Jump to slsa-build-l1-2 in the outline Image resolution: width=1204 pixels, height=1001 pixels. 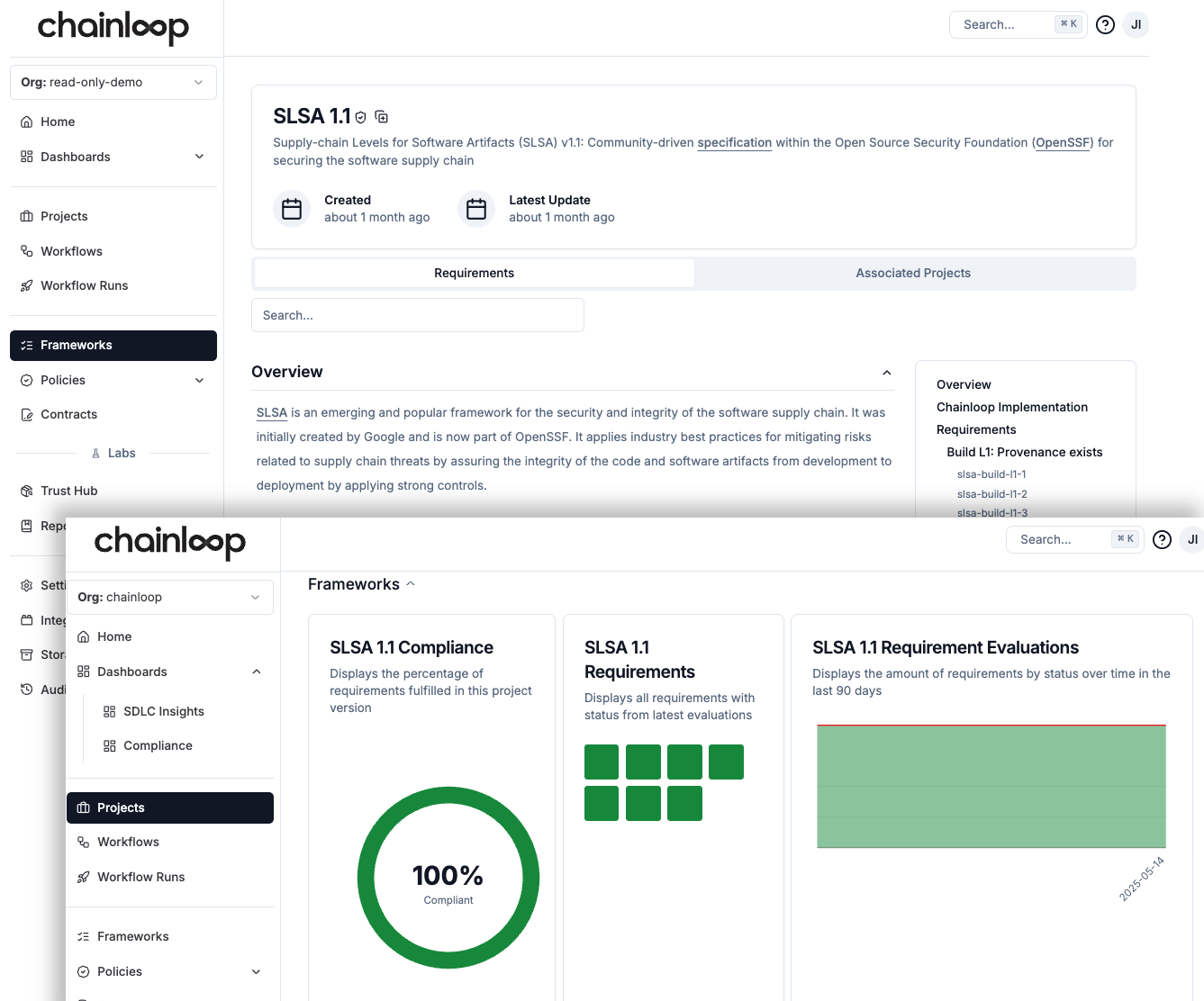(x=992, y=494)
